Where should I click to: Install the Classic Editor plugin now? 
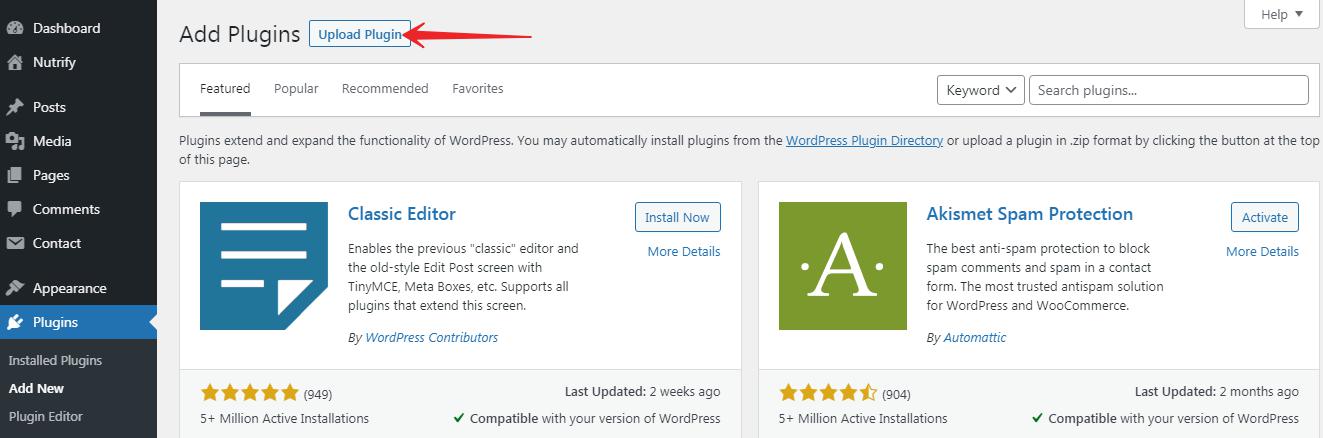coord(677,217)
